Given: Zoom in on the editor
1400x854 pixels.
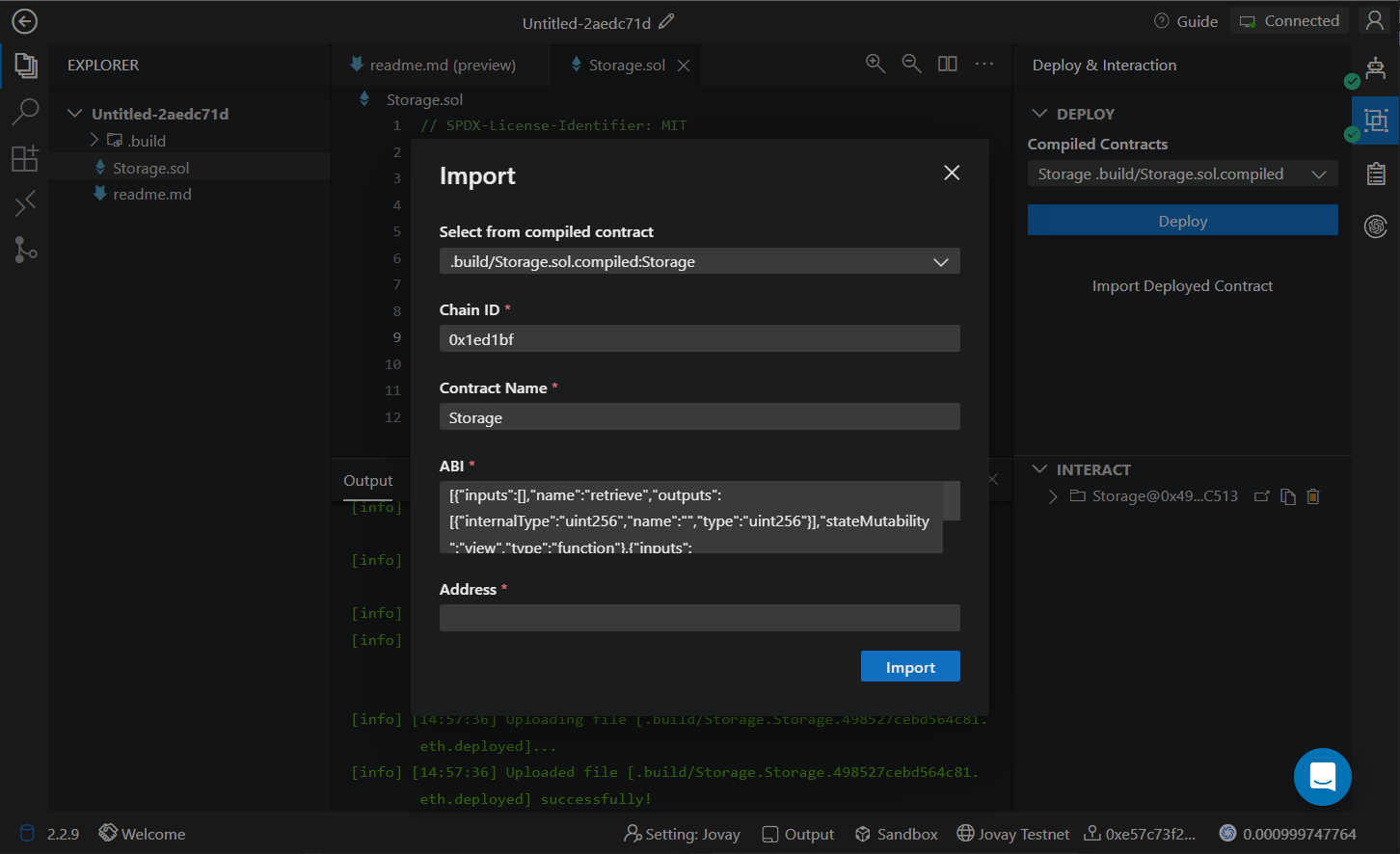Looking at the screenshot, I should click(x=875, y=64).
